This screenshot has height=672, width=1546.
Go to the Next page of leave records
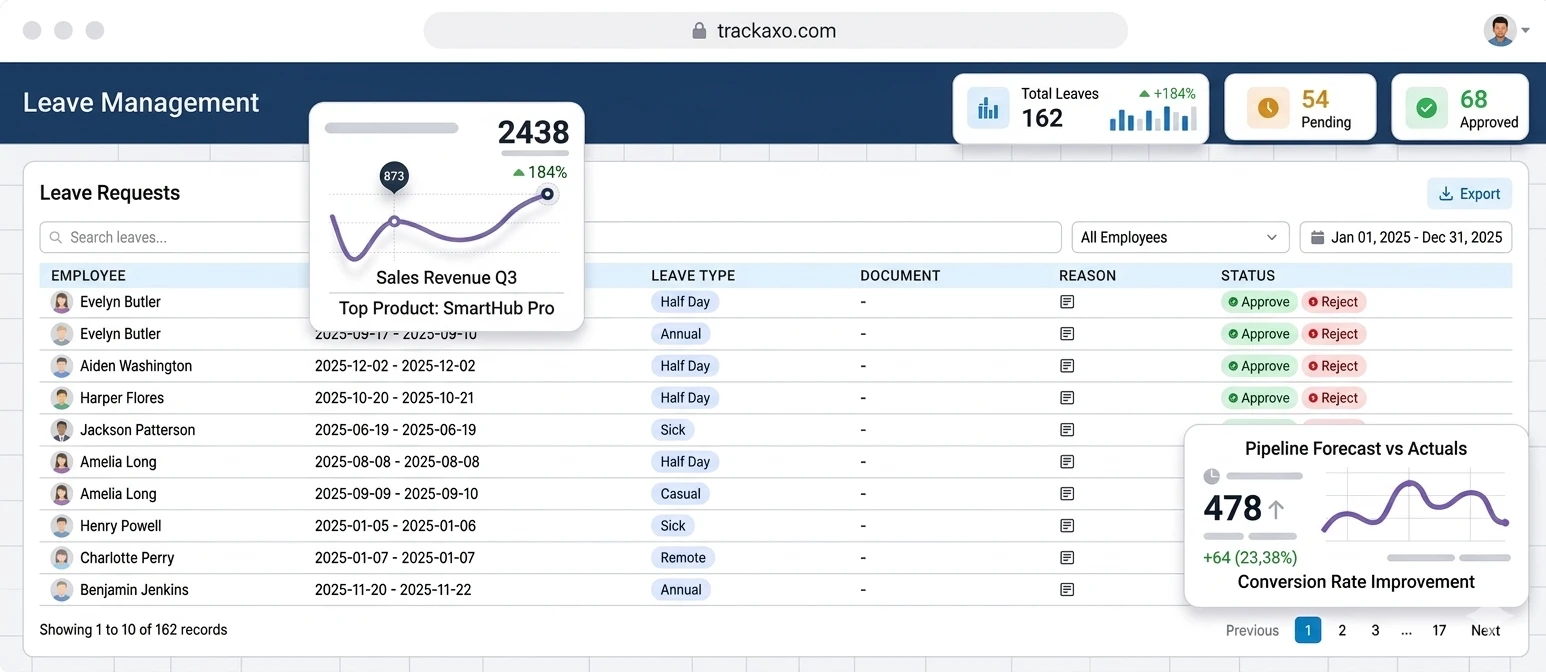1485,630
